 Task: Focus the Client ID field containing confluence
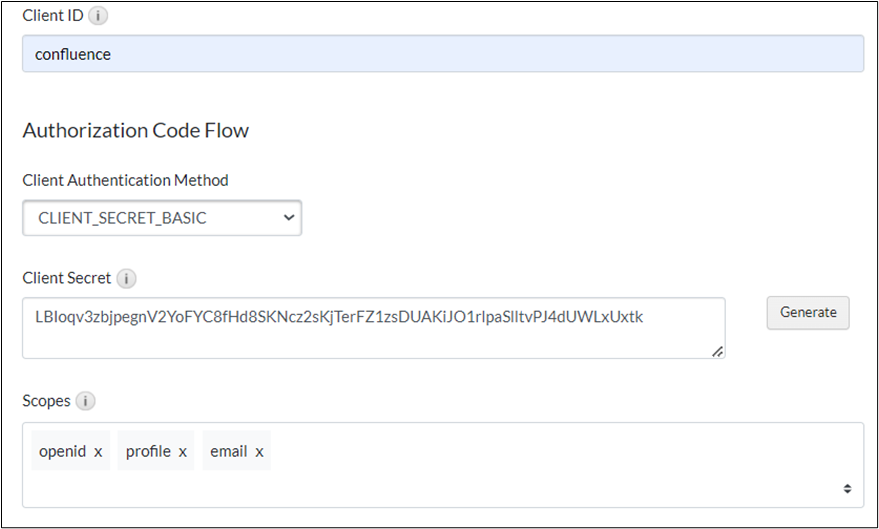click(442, 54)
